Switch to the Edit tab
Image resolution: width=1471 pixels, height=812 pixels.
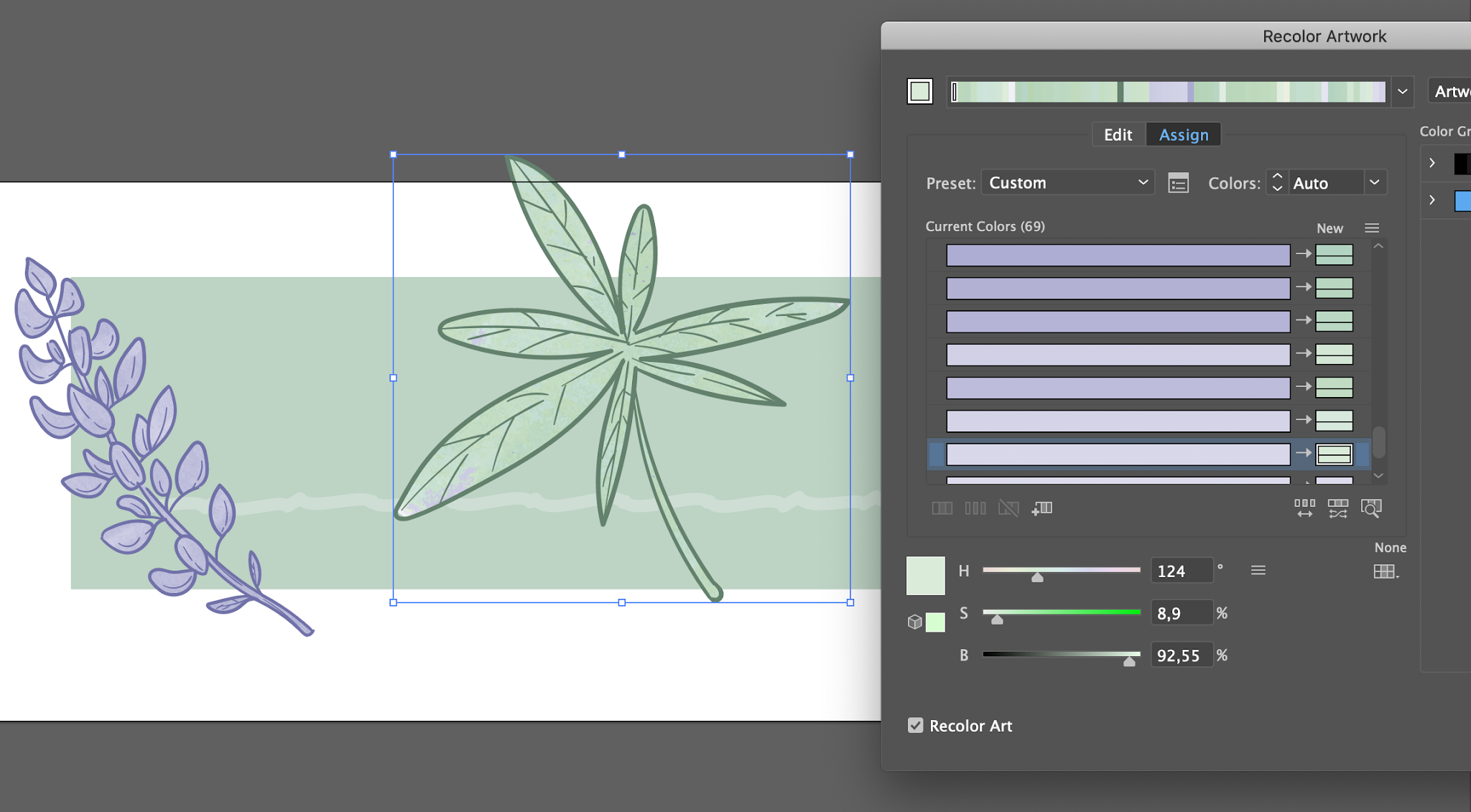pyautogui.click(x=1118, y=135)
